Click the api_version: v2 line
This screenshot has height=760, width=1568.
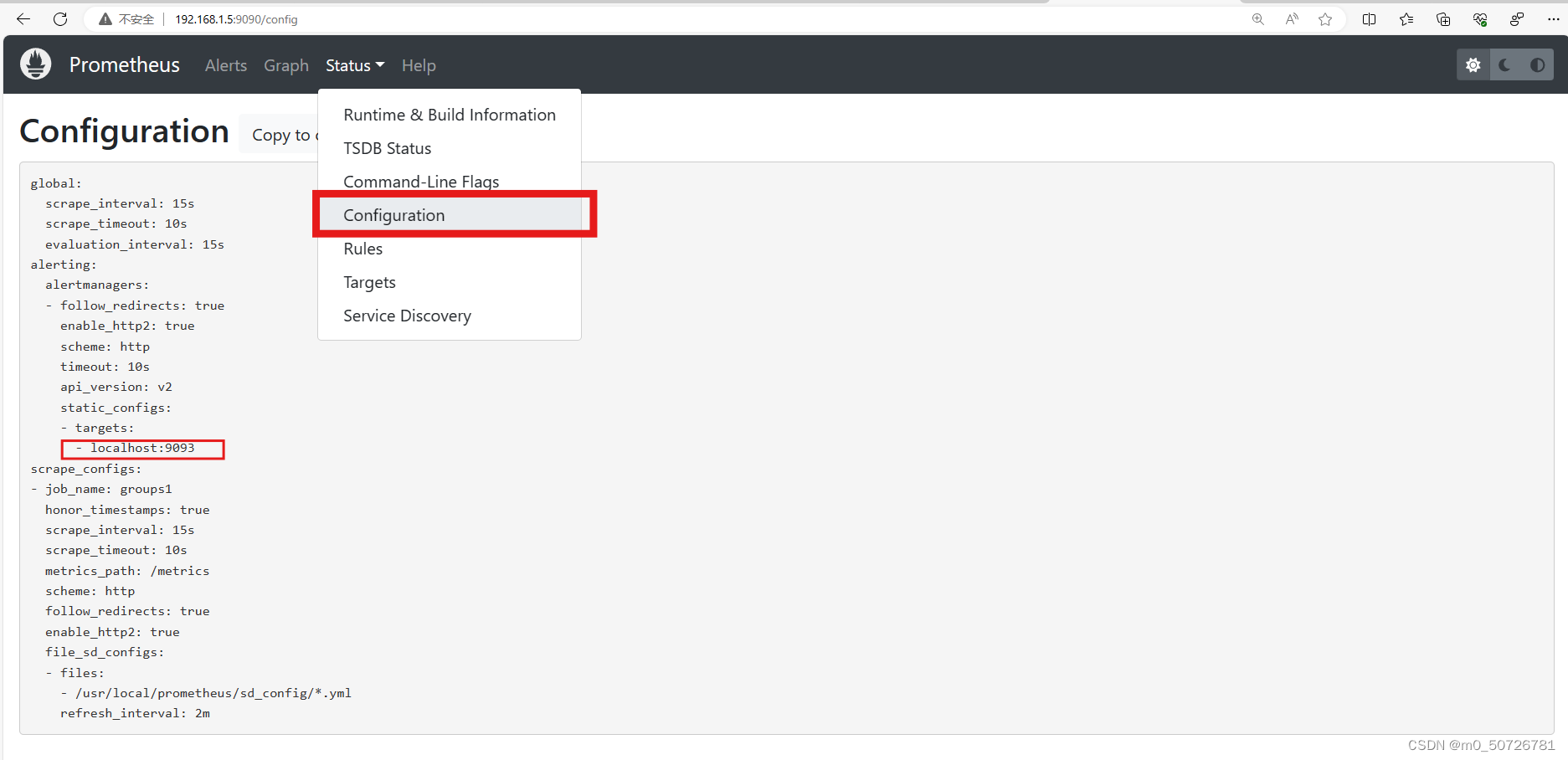116,387
